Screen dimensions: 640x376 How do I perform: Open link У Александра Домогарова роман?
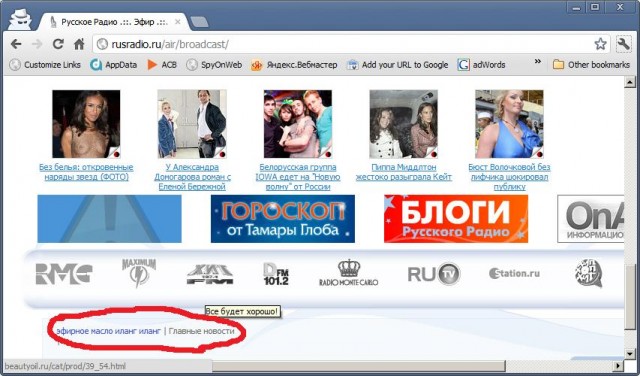pyautogui.click(x=192, y=177)
